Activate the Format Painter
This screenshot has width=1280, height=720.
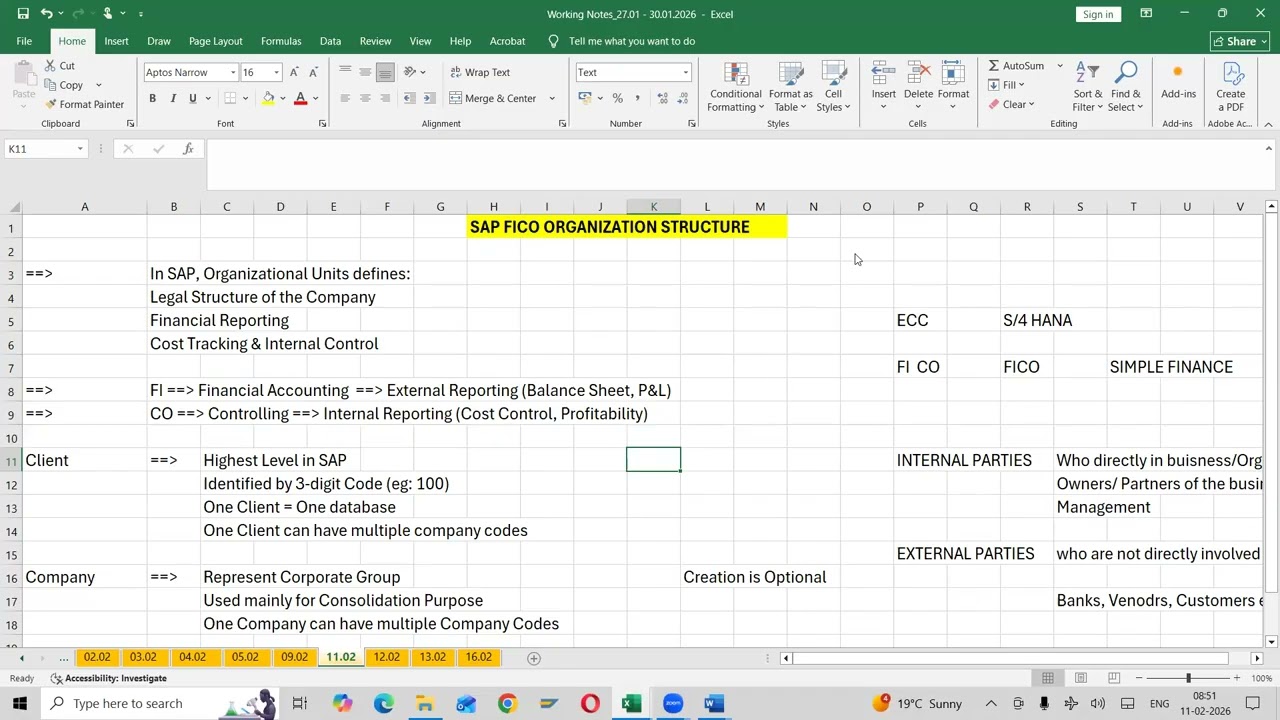click(x=85, y=104)
